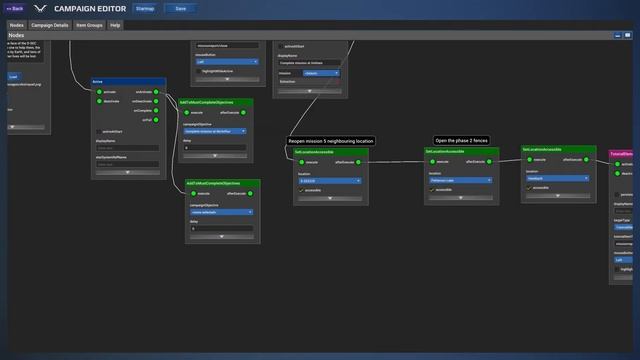640x360 pixels.
Task: Click afterExecute port on lower AddToMustCompleteObjectives node
Action: coord(250,193)
